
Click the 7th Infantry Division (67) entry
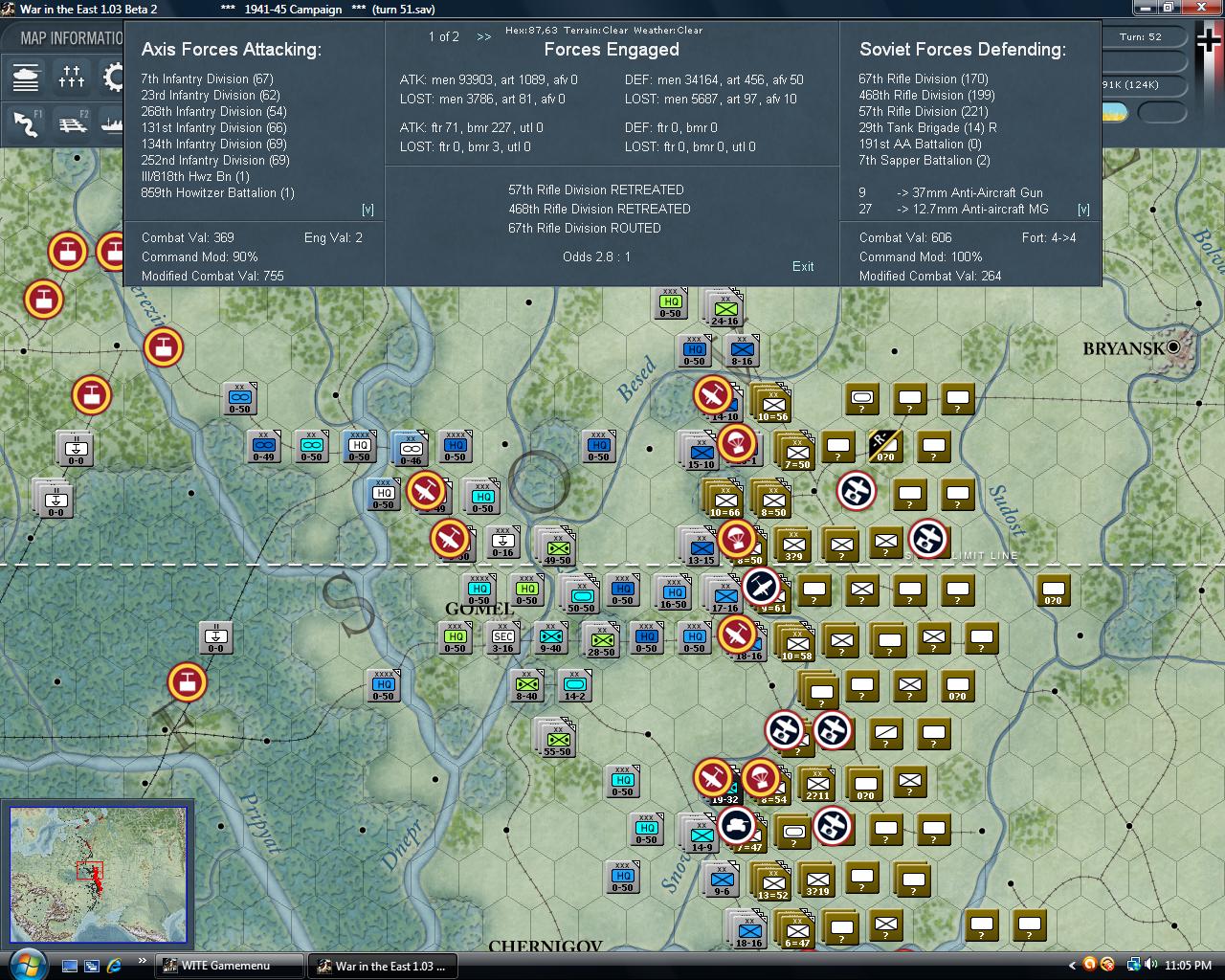[x=207, y=78]
